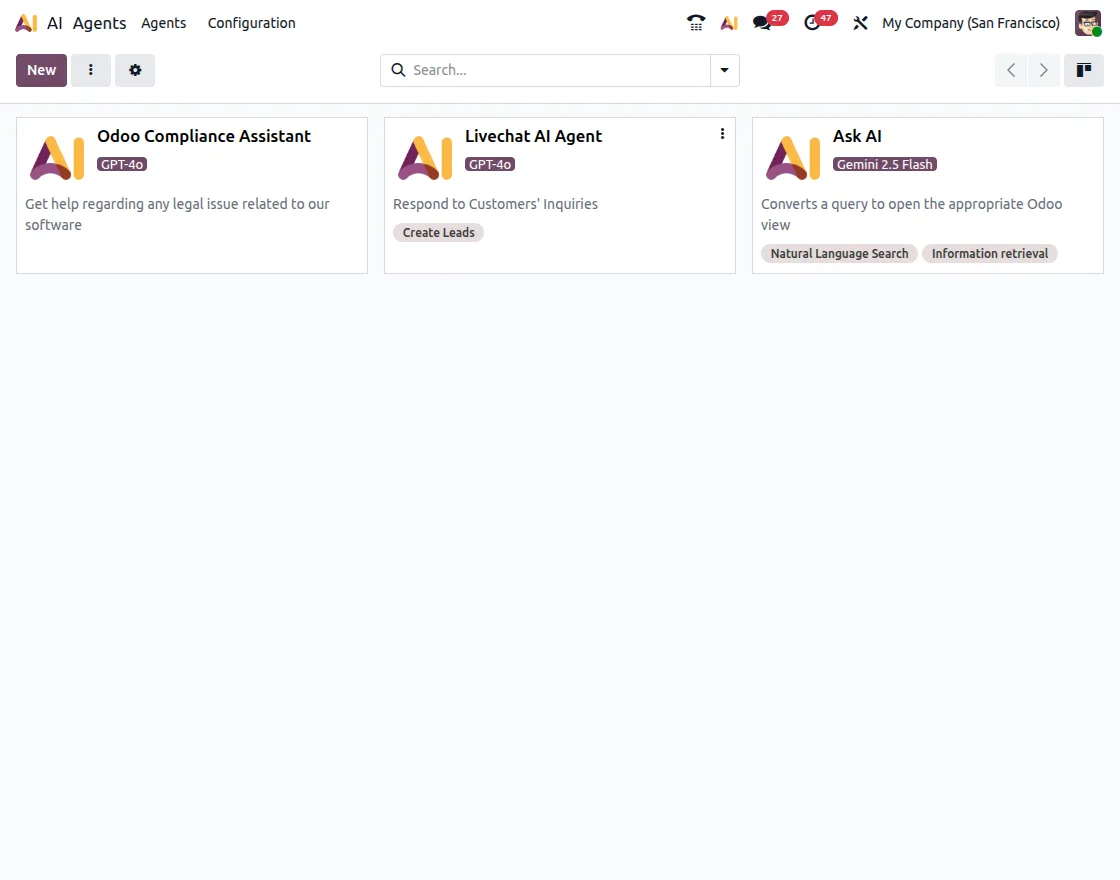
Task: Switch views using the kanban view icon
Action: 1084,70
